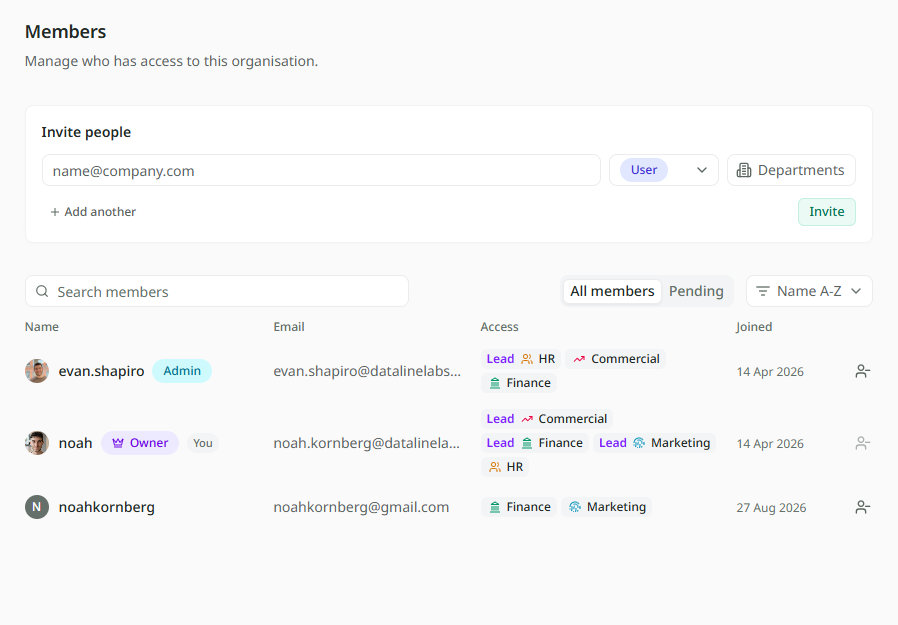Screen dimensions: 898x625
Task: Click the crown icon in Owner badge
Action: point(118,443)
